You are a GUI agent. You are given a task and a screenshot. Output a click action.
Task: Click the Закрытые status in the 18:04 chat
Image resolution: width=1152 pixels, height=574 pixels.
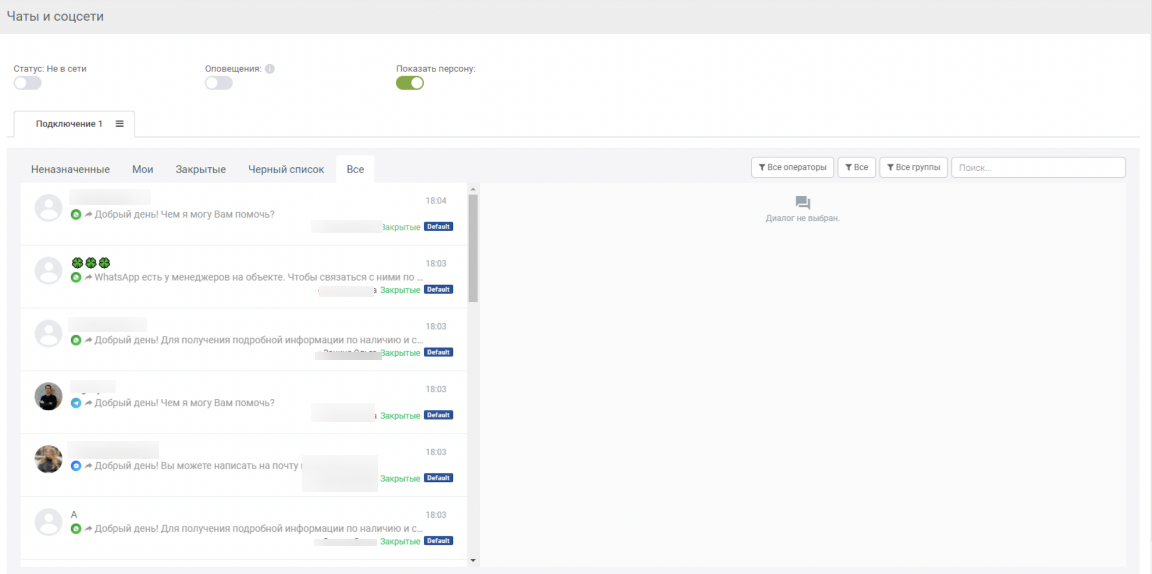tap(400, 227)
